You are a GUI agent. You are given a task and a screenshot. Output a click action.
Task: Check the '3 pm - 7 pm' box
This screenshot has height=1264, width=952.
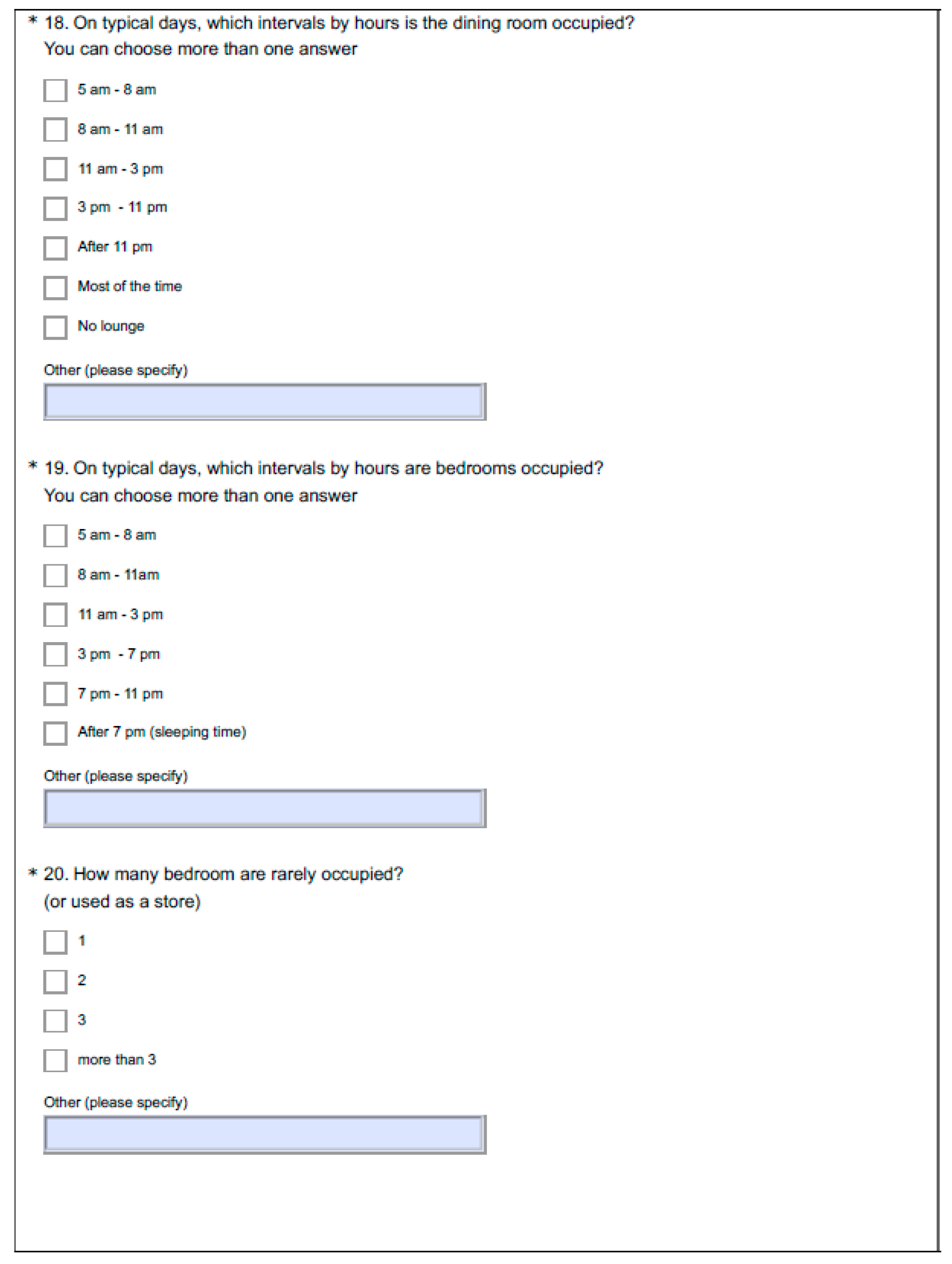[56, 654]
